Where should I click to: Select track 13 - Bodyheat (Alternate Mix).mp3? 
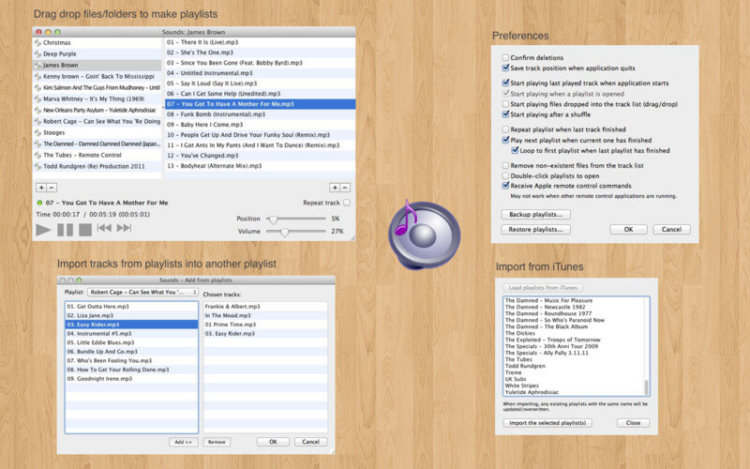click(260, 166)
